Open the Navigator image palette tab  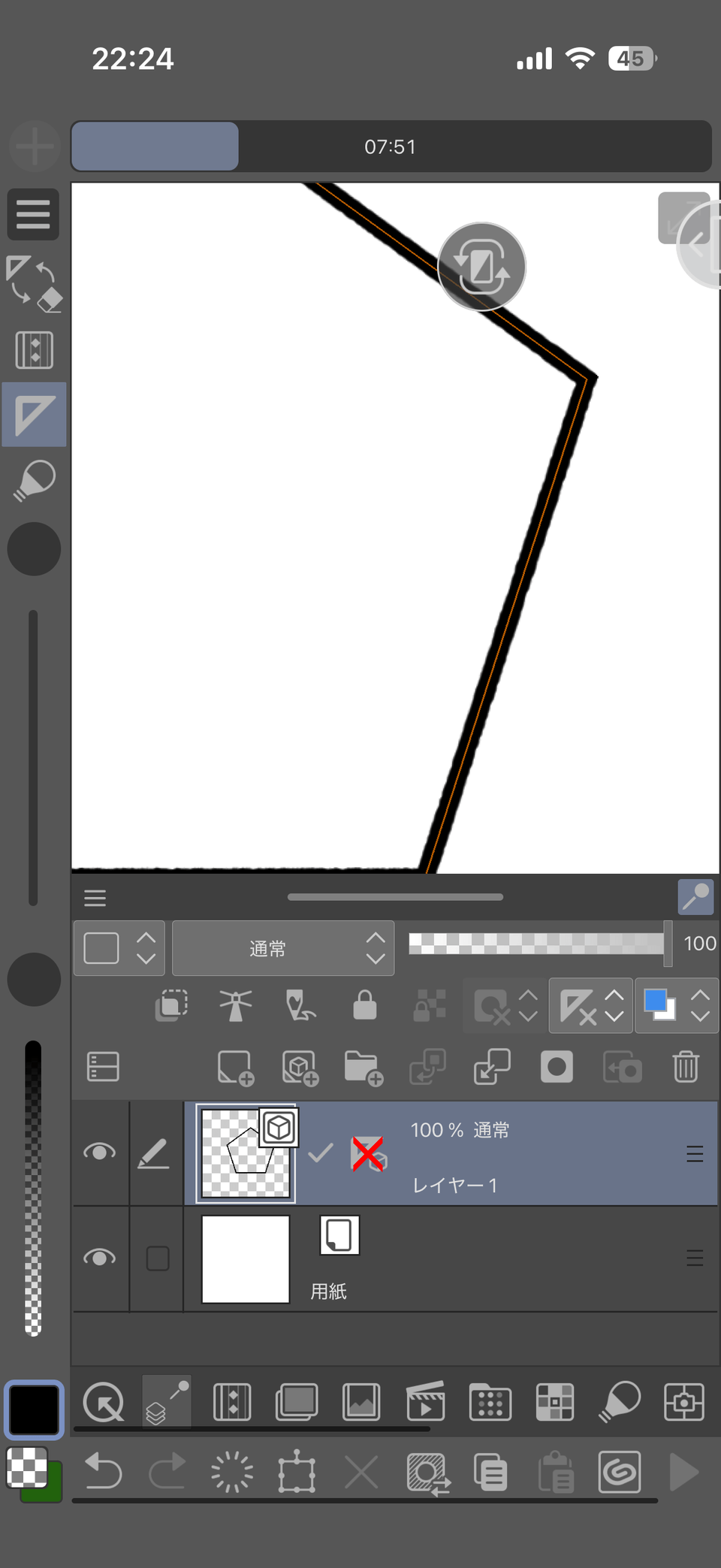coord(361,1402)
